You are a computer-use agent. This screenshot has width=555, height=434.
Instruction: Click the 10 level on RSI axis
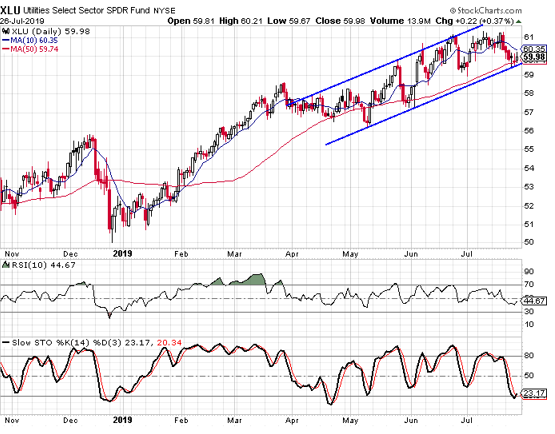[x=529, y=325]
